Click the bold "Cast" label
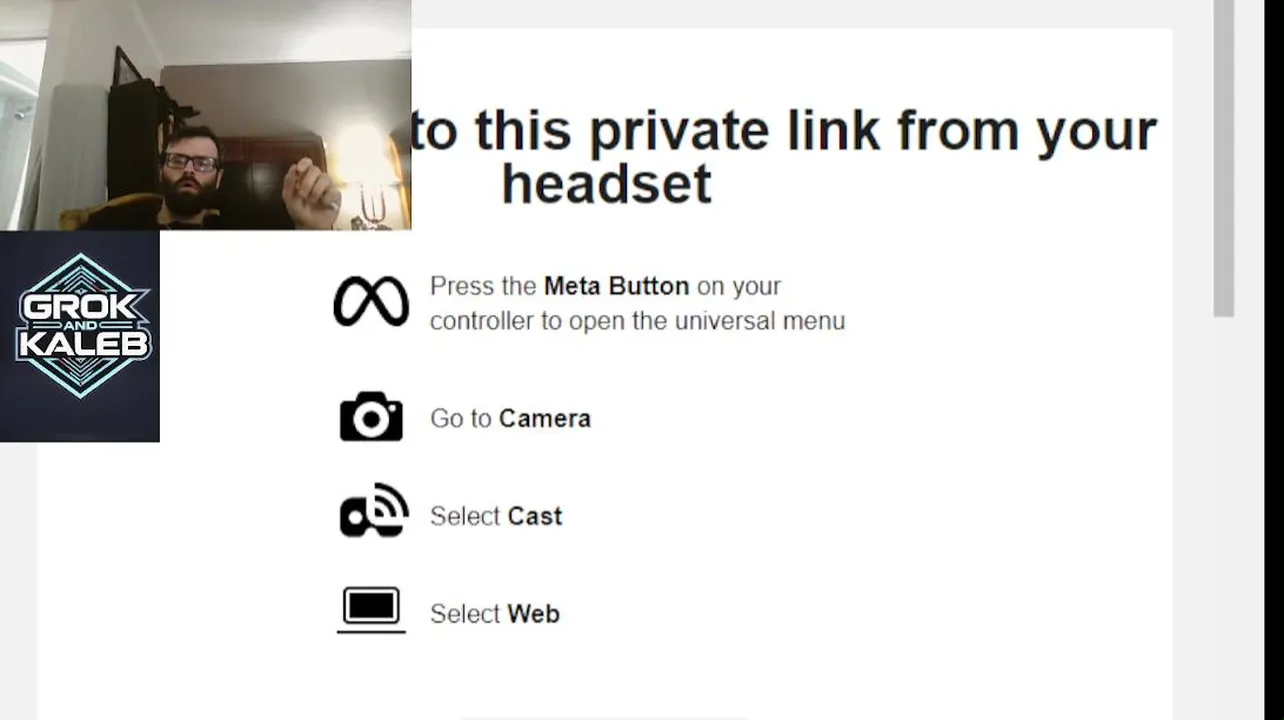 point(535,516)
